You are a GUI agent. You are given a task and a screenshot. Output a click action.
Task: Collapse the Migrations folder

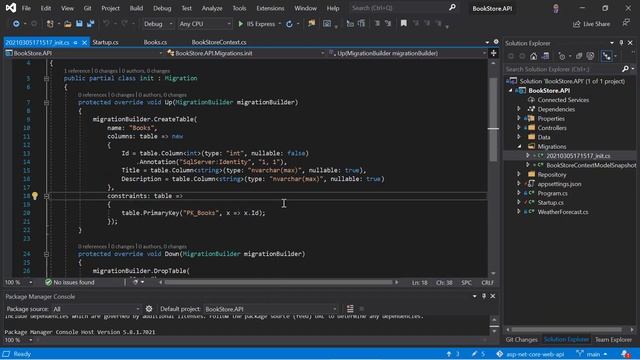[519, 147]
